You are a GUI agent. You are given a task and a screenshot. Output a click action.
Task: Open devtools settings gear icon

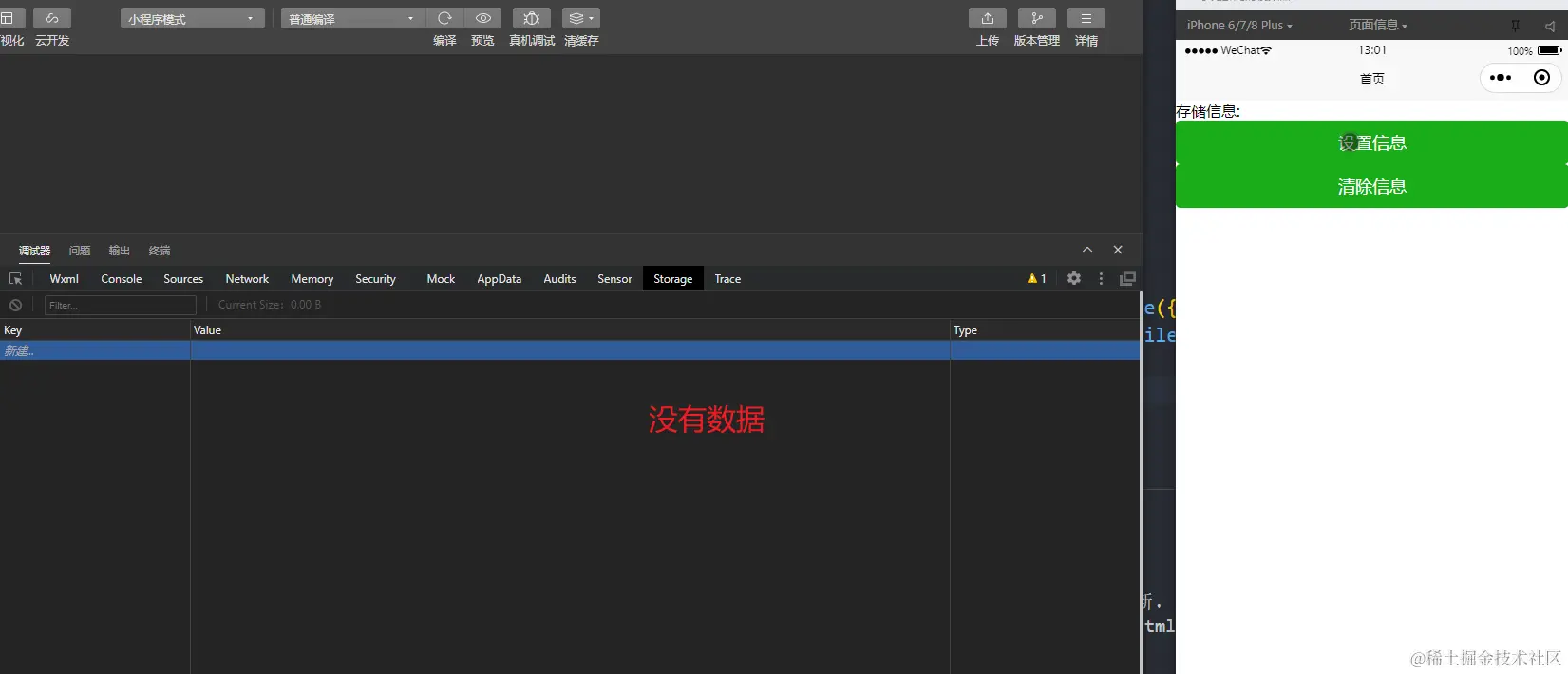[1074, 278]
